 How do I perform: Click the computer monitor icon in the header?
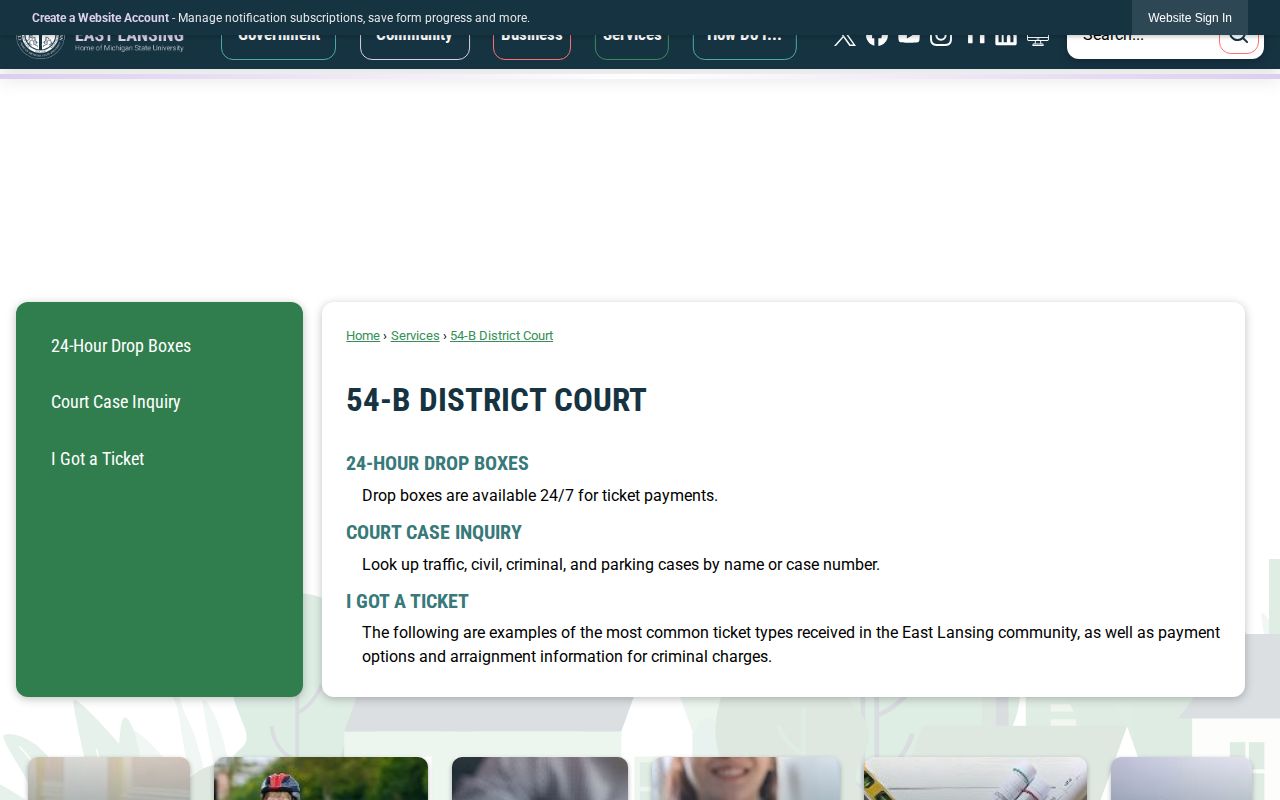pos(1038,40)
